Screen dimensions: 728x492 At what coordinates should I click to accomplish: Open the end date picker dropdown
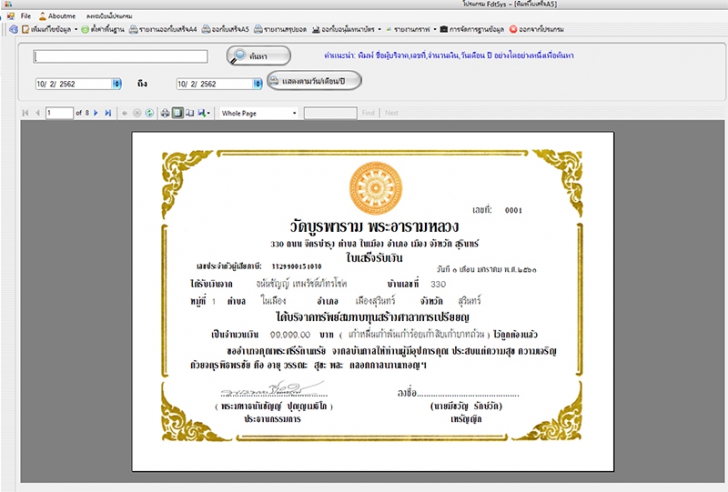tap(258, 84)
